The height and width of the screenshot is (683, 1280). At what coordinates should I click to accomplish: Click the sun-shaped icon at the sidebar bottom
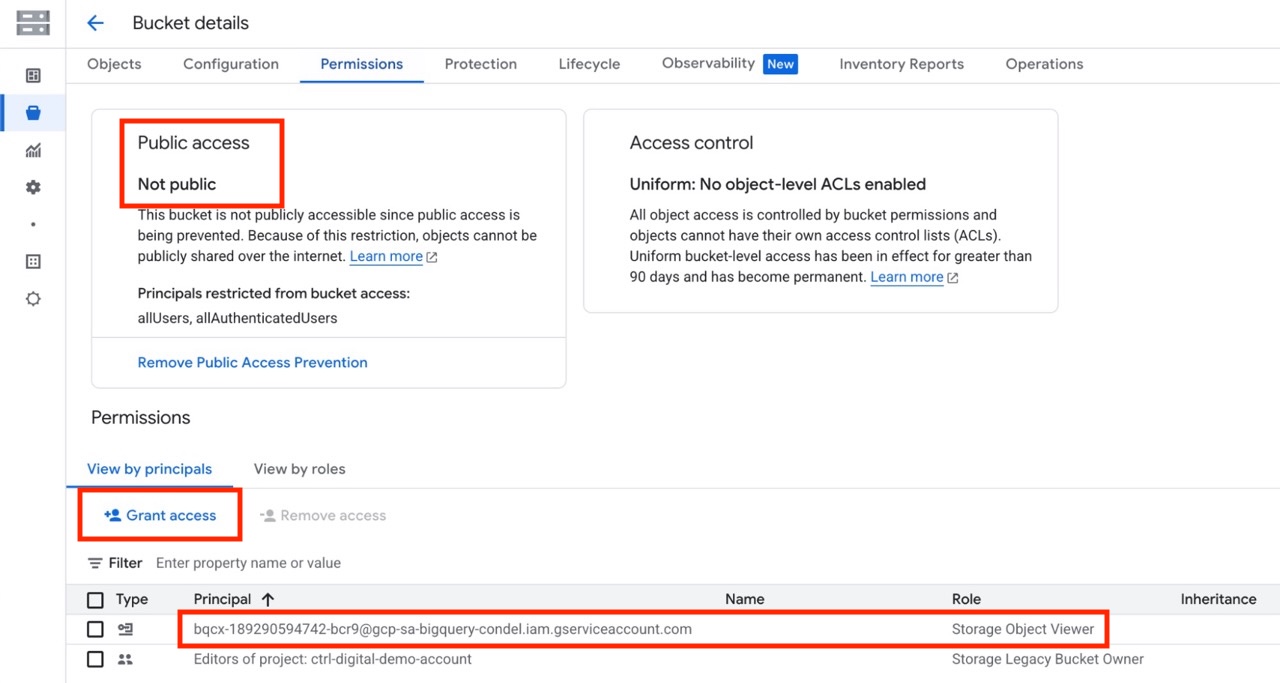(33, 299)
